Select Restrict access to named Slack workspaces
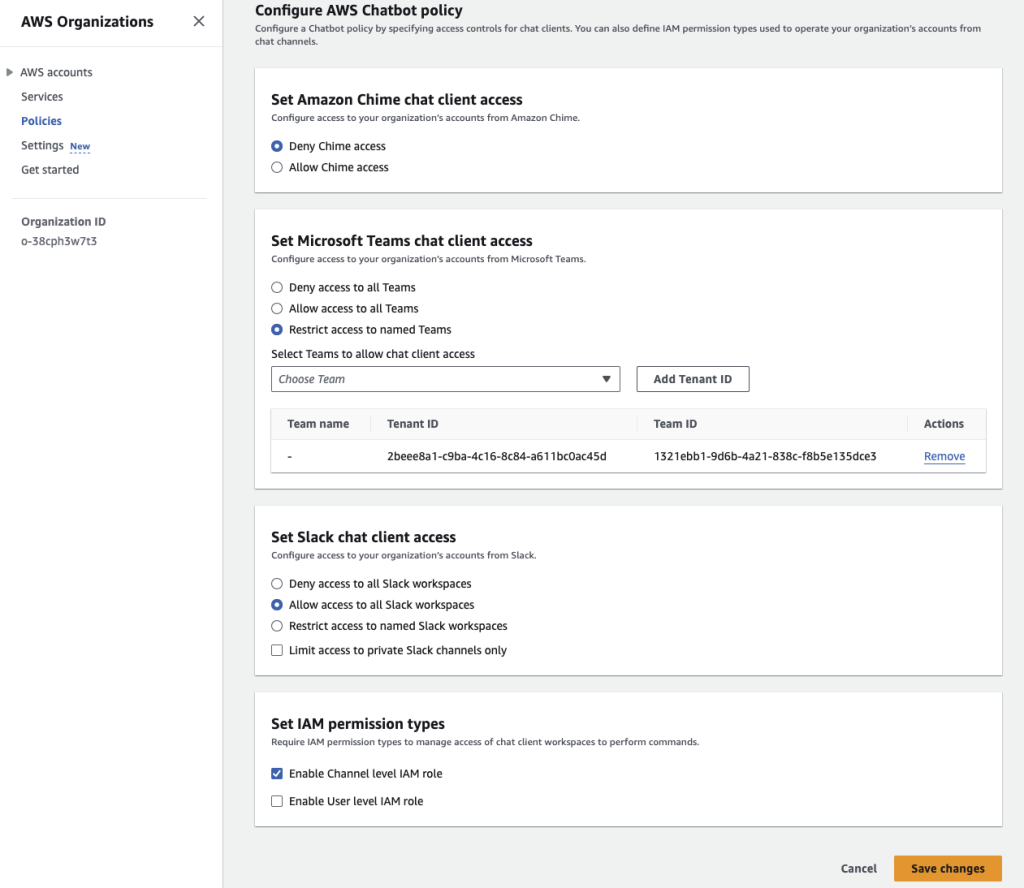This screenshot has height=888, width=1024. [277, 625]
